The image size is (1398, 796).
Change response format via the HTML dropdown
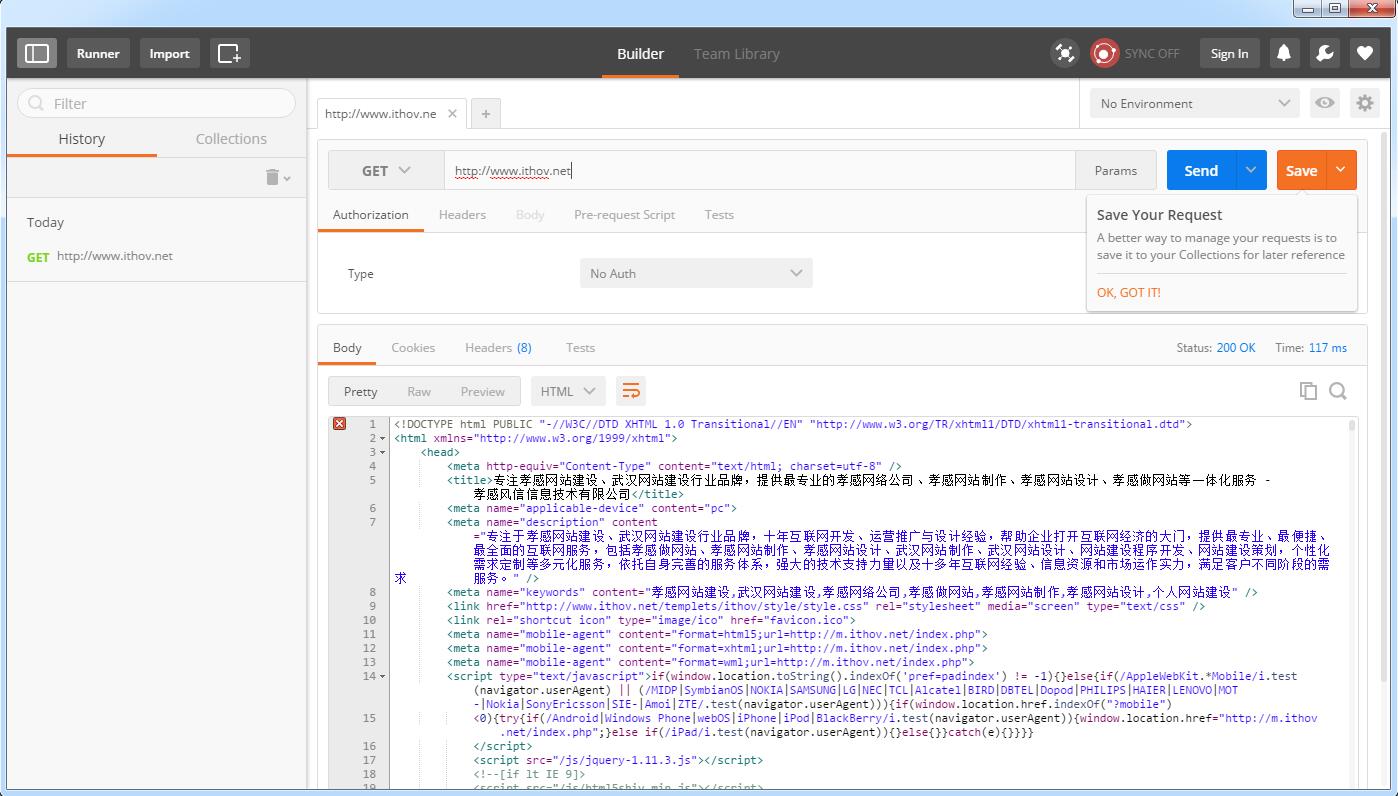567,391
